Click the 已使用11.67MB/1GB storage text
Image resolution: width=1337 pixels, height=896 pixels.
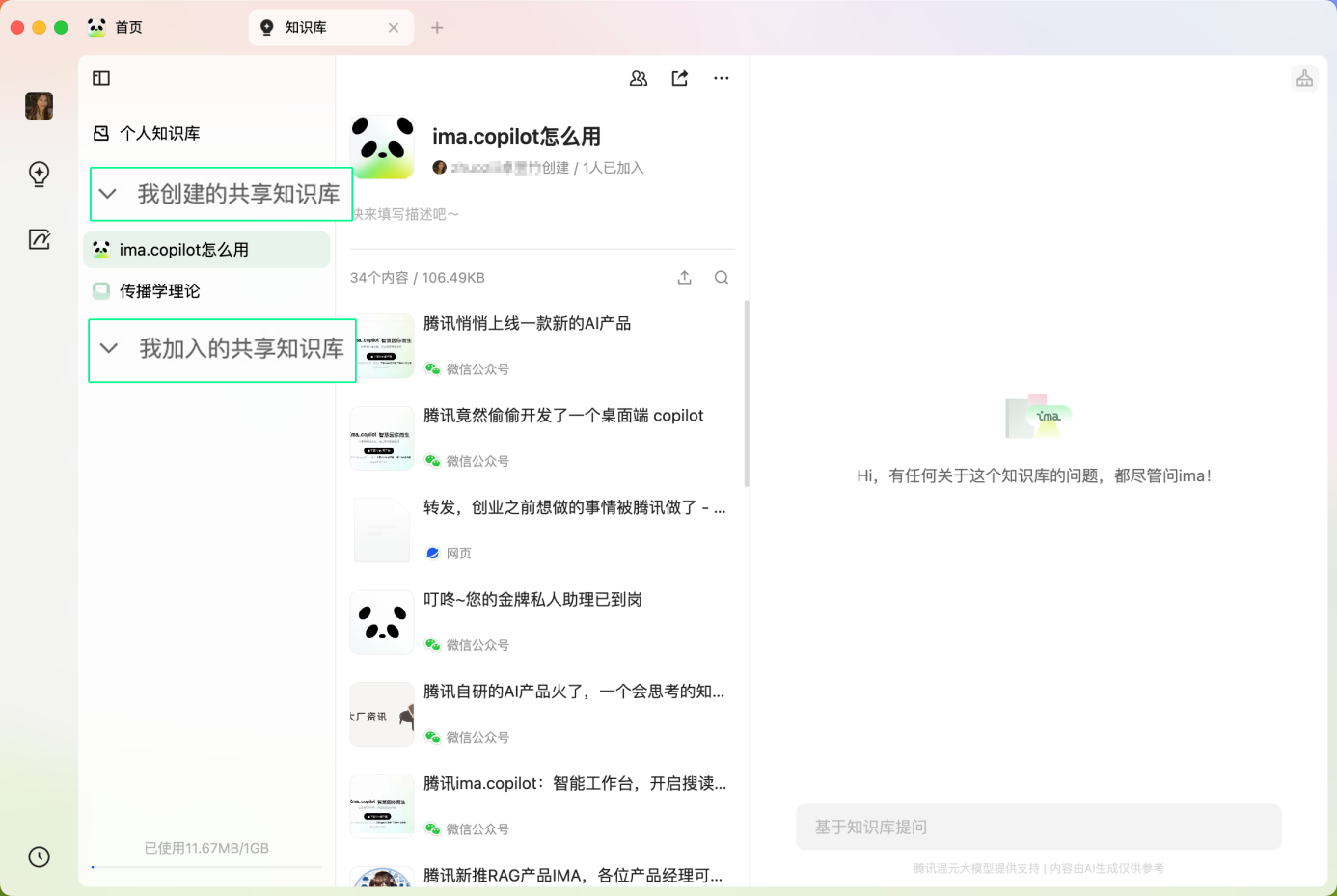[x=206, y=848]
